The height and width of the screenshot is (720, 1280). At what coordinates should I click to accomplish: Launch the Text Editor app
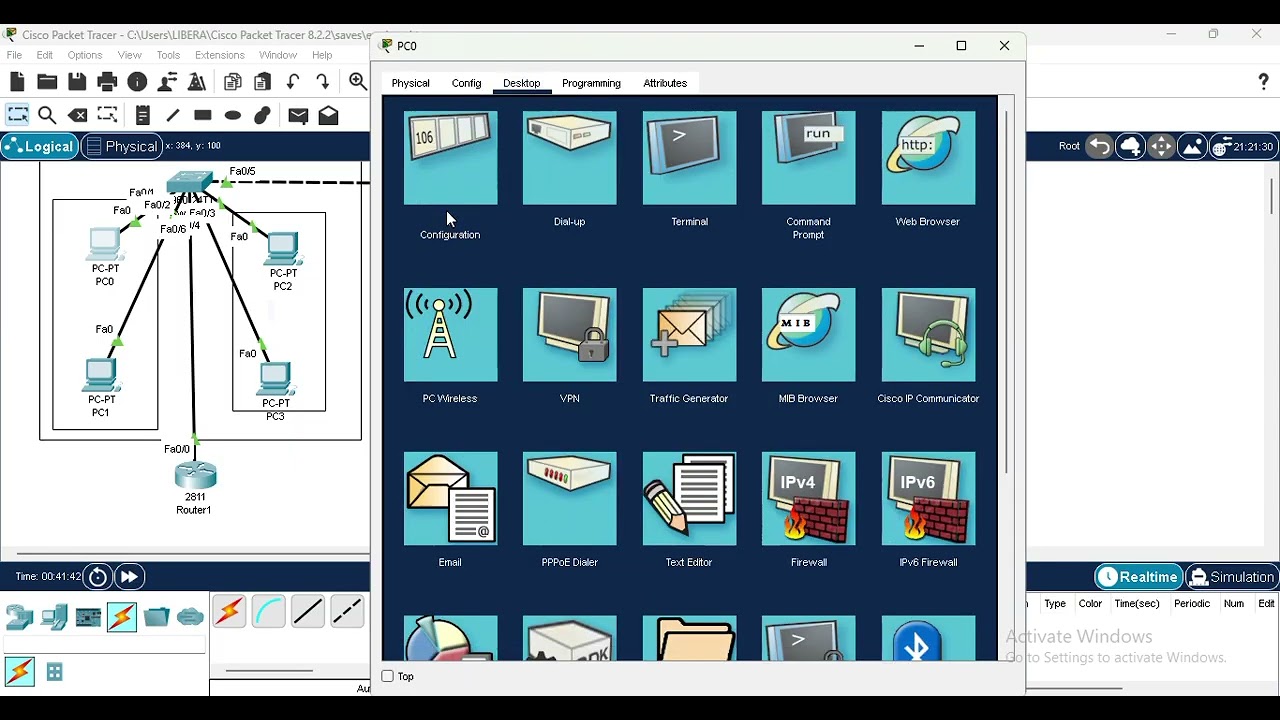click(689, 499)
